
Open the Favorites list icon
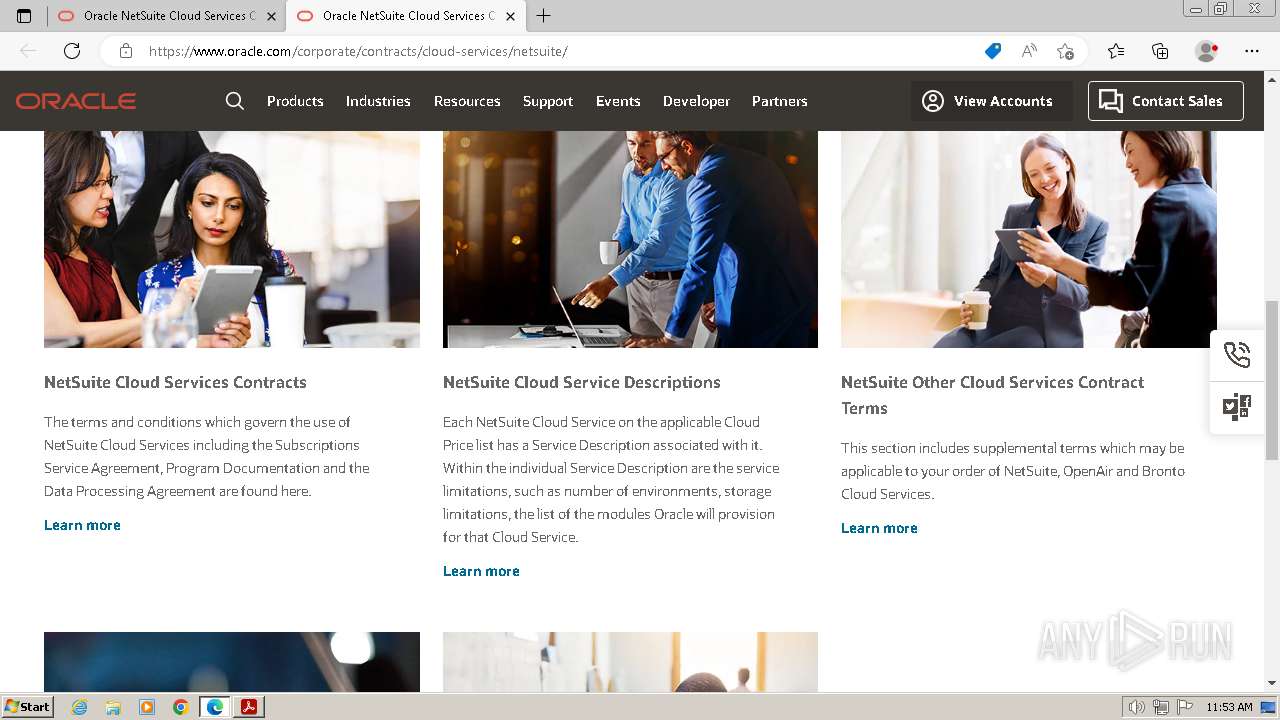click(1116, 51)
